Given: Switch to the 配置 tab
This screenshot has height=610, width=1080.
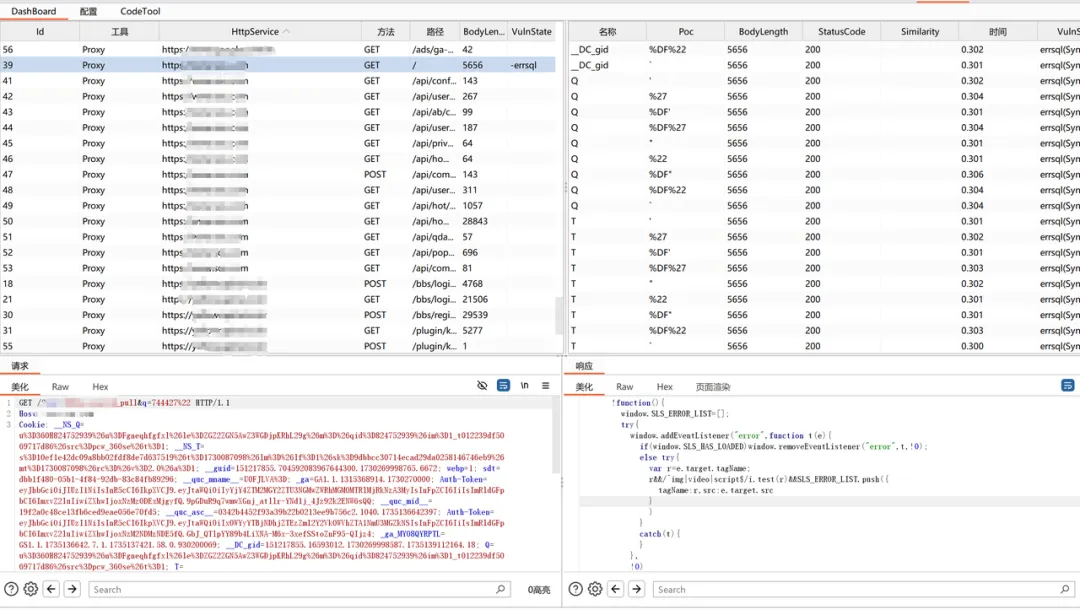Looking at the screenshot, I should tap(89, 11).
